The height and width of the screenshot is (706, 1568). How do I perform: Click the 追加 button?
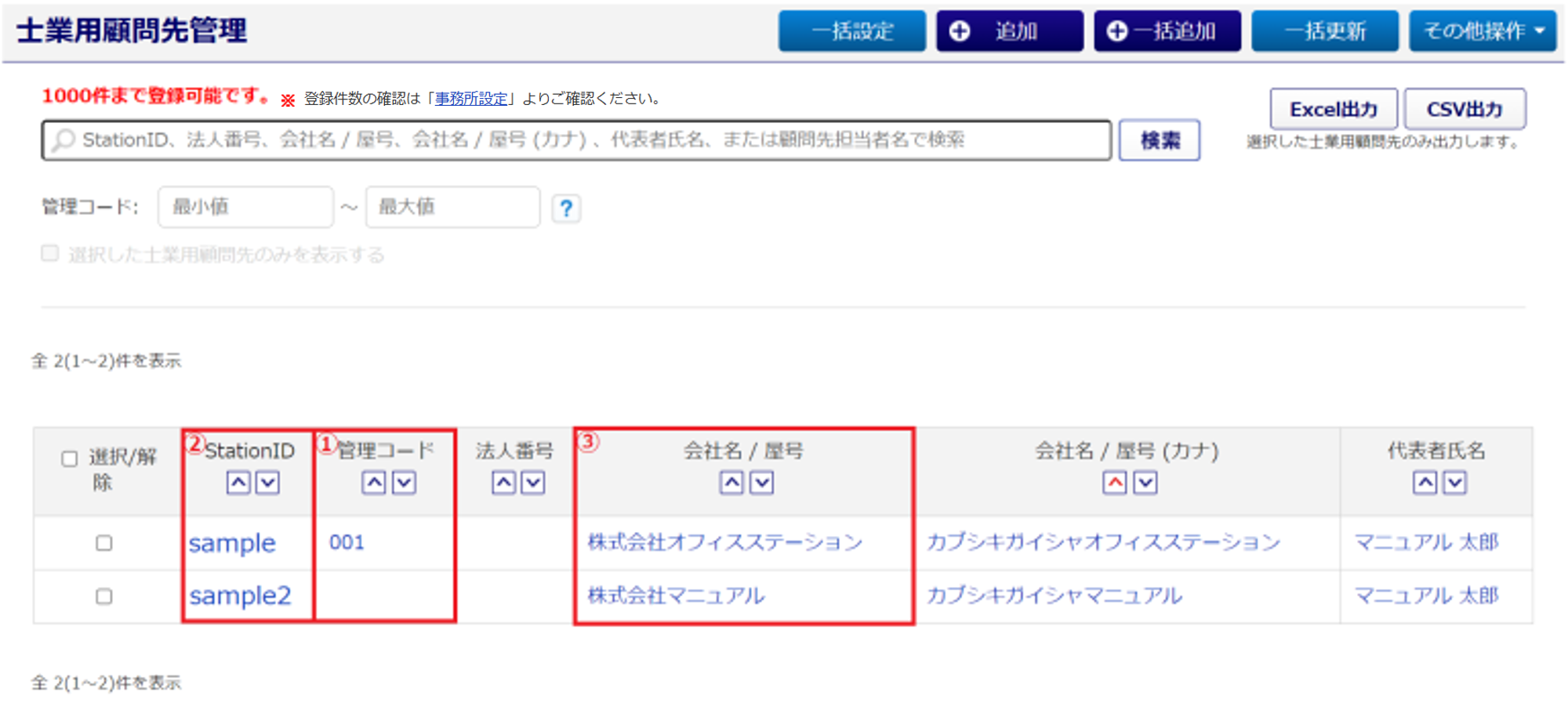(1010, 31)
